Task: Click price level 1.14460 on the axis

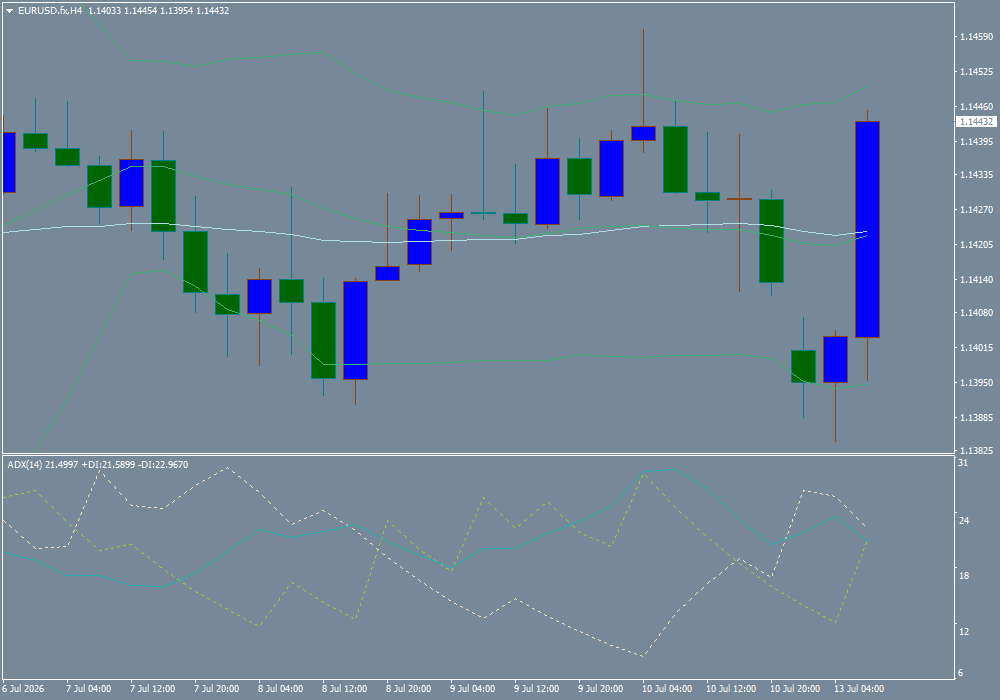Action: point(976,106)
